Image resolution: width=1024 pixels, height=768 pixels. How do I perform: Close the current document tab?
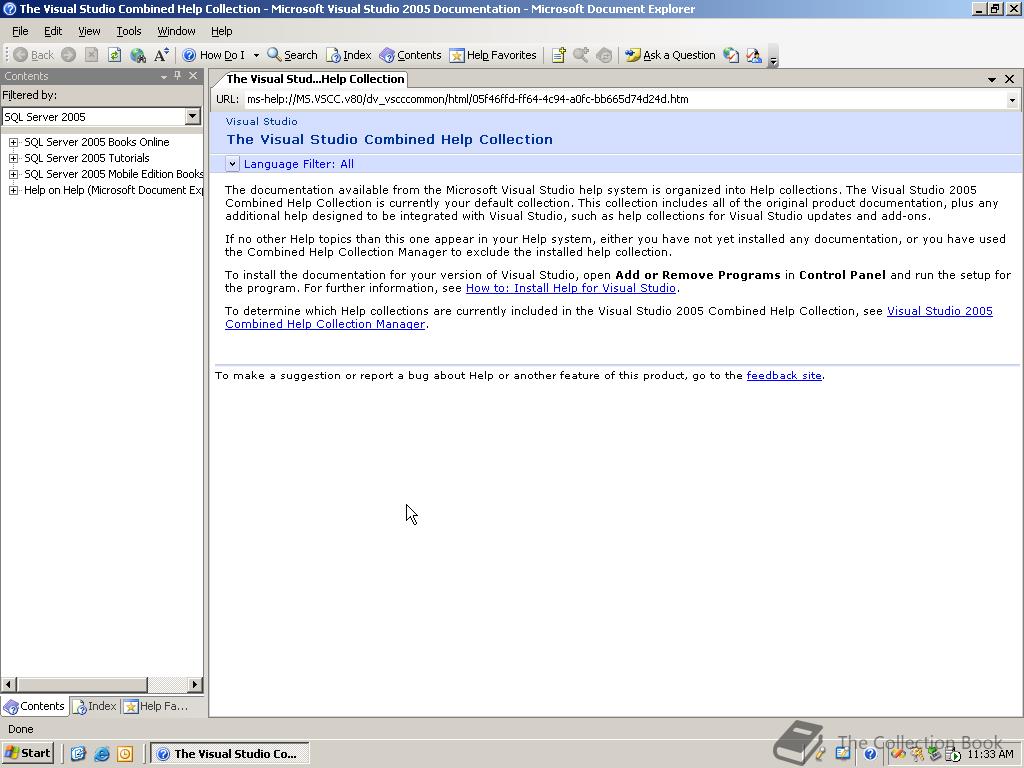click(x=1010, y=79)
